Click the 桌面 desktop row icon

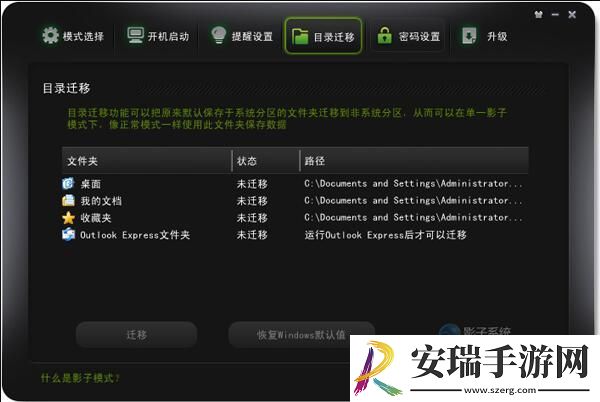click(68, 183)
